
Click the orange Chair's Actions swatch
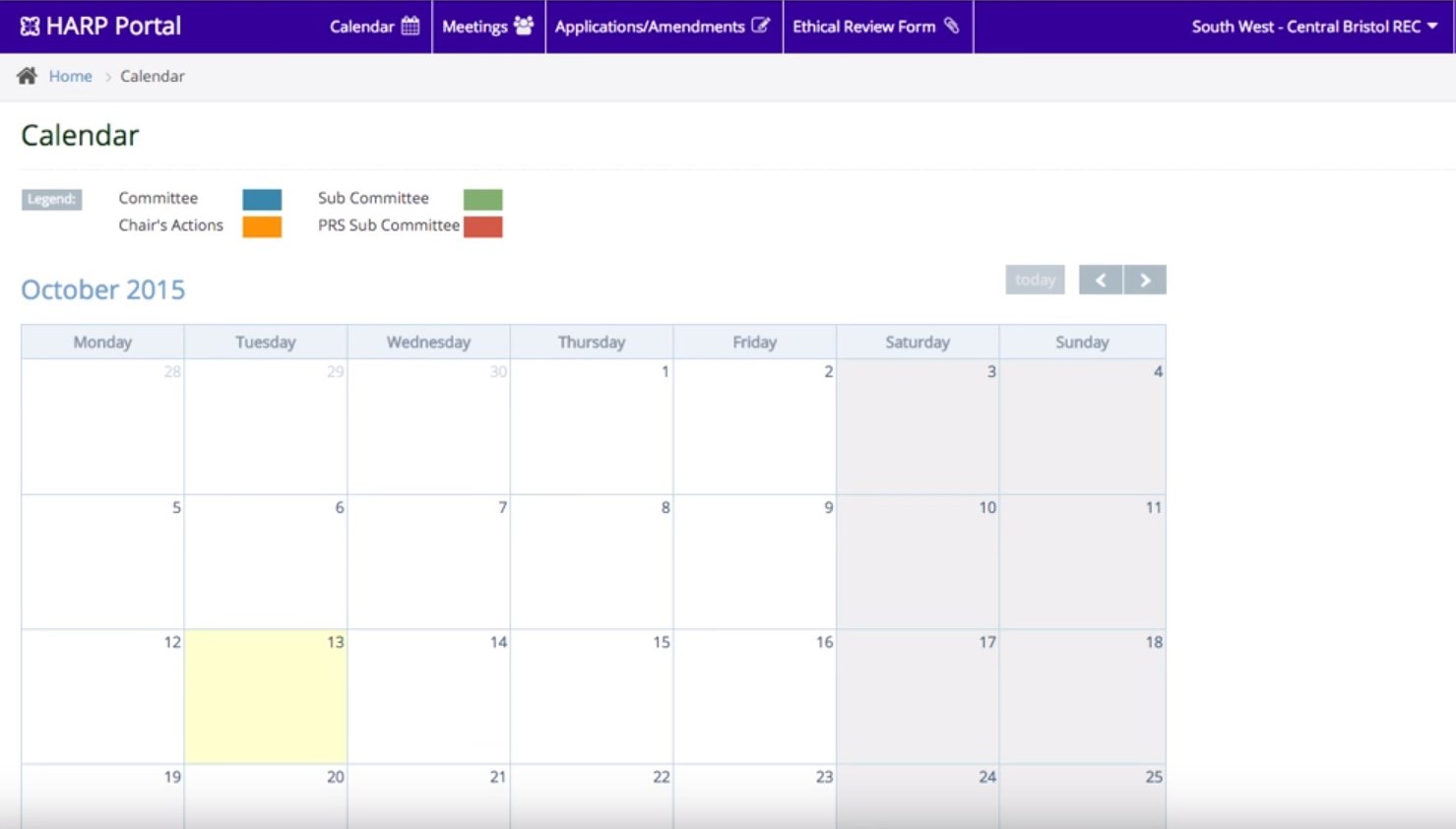click(x=262, y=226)
